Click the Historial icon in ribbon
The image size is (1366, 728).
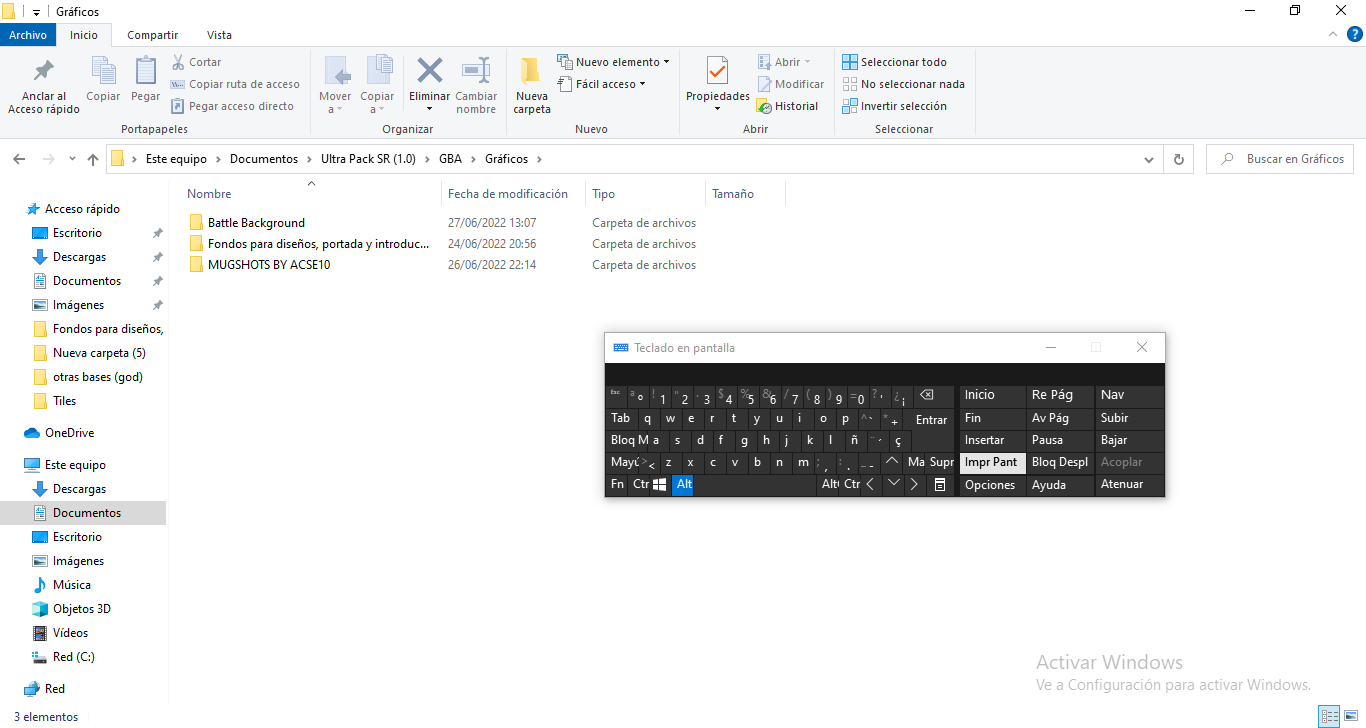[765, 106]
